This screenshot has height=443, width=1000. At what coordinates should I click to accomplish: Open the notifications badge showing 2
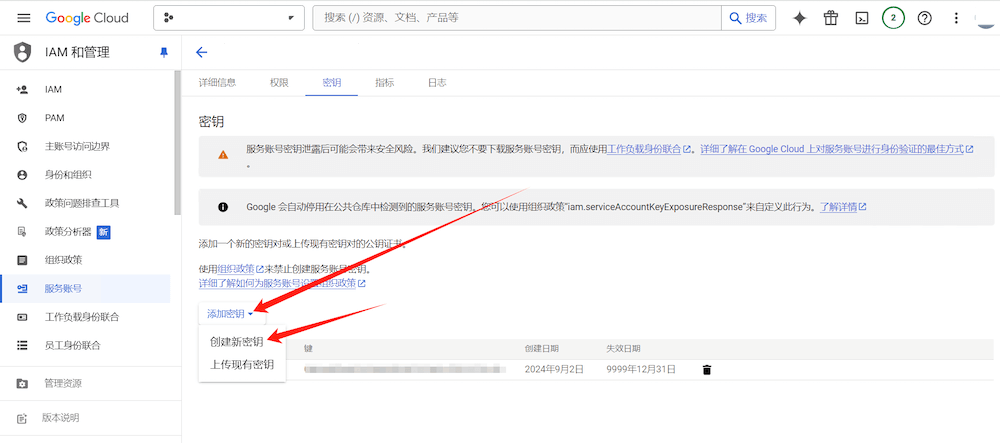[x=893, y=18]
